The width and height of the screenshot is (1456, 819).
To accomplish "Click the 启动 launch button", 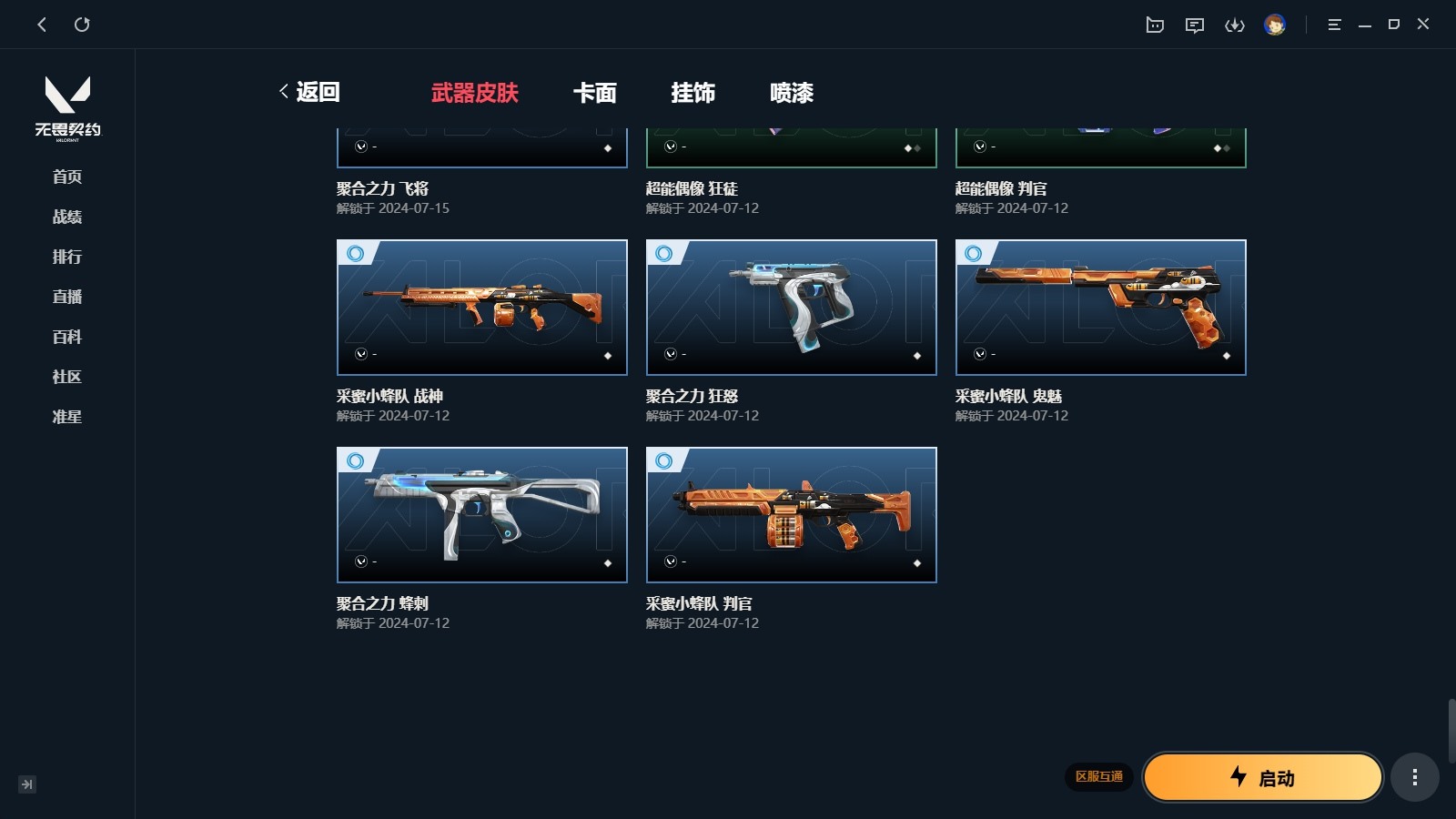I will point(1263,777).
